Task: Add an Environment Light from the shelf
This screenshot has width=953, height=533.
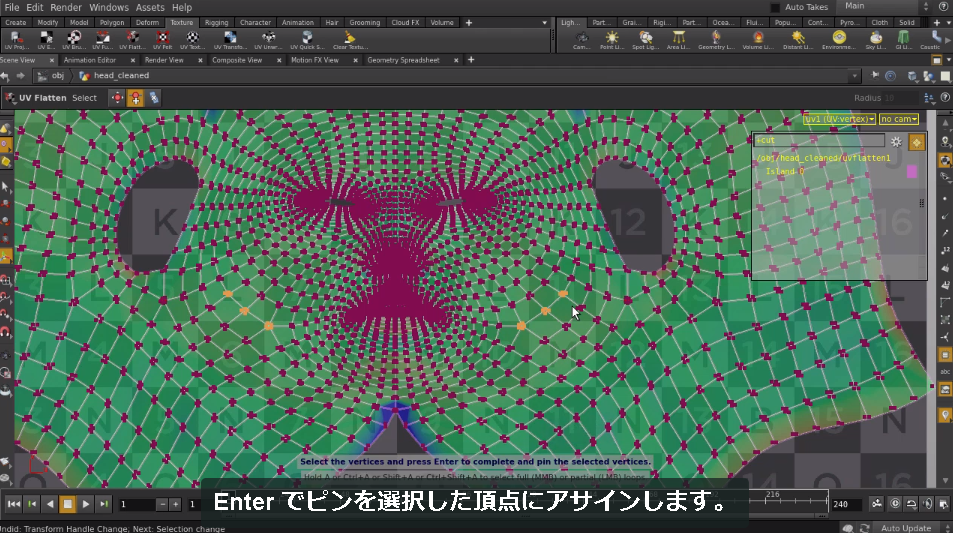Action: [839, 40]
